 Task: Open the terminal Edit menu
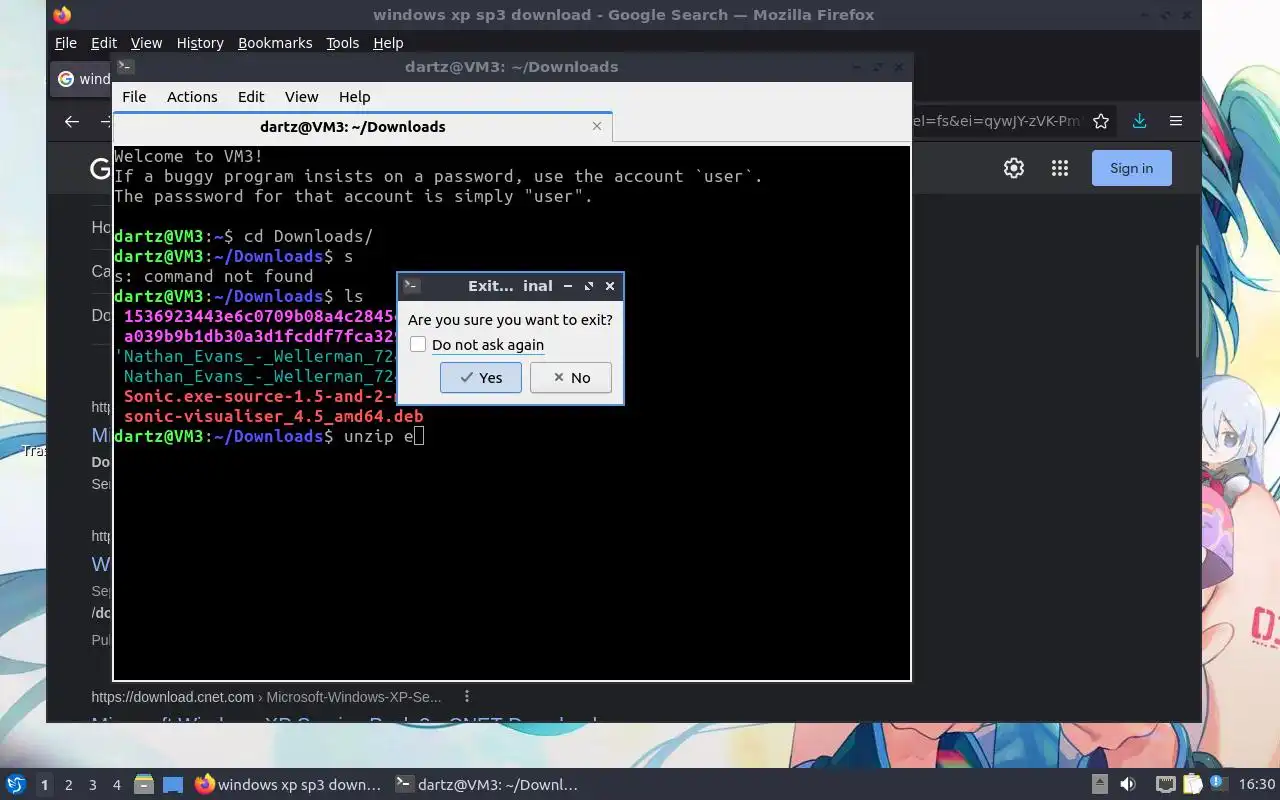(251, 97)
